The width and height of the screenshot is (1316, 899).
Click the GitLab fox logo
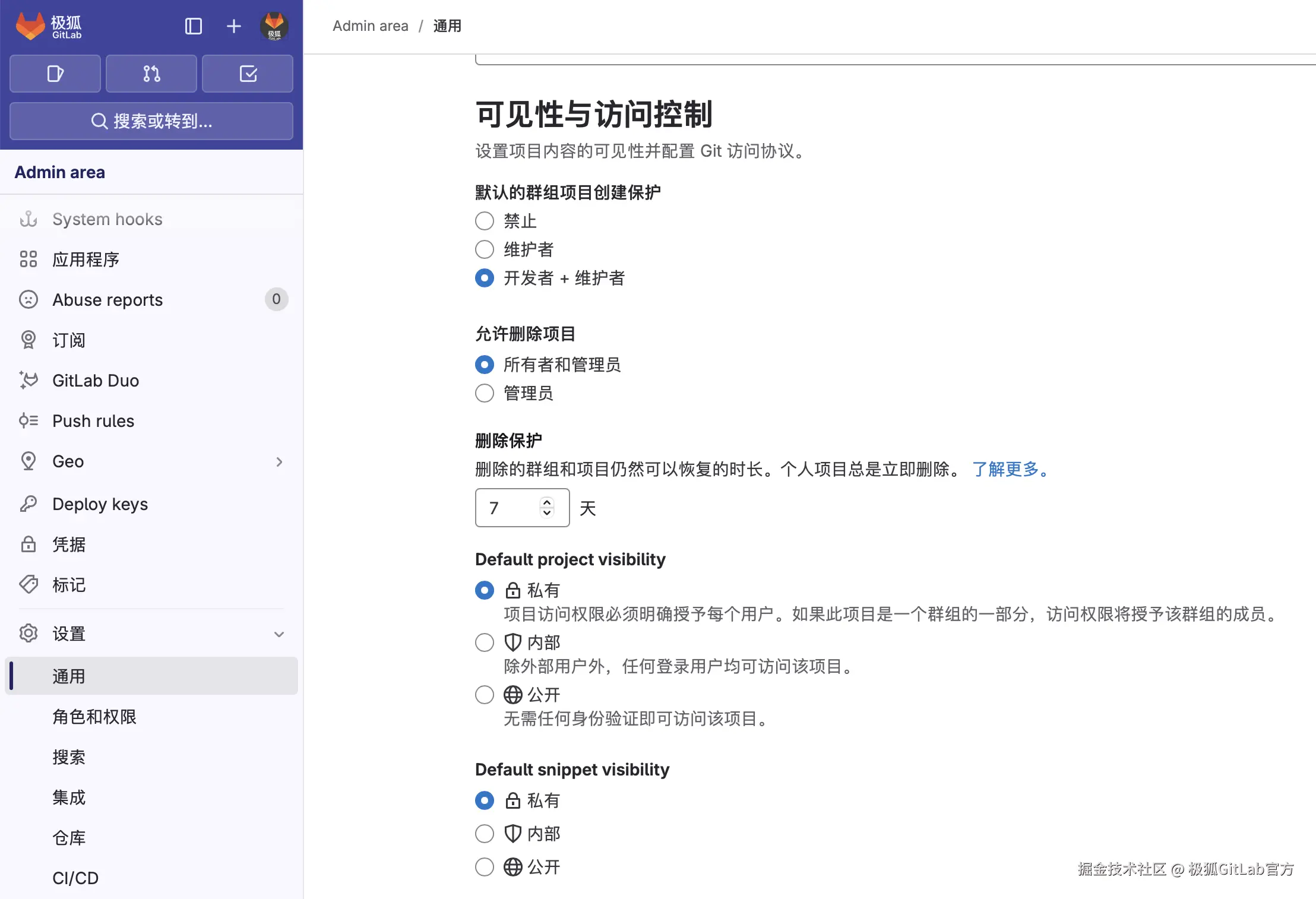(x=30, y=26)
